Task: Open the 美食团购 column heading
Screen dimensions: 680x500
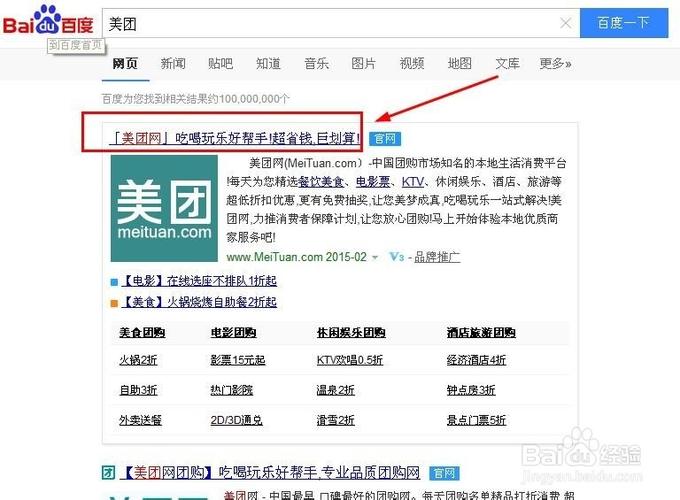Action: [x=142, y=333]
